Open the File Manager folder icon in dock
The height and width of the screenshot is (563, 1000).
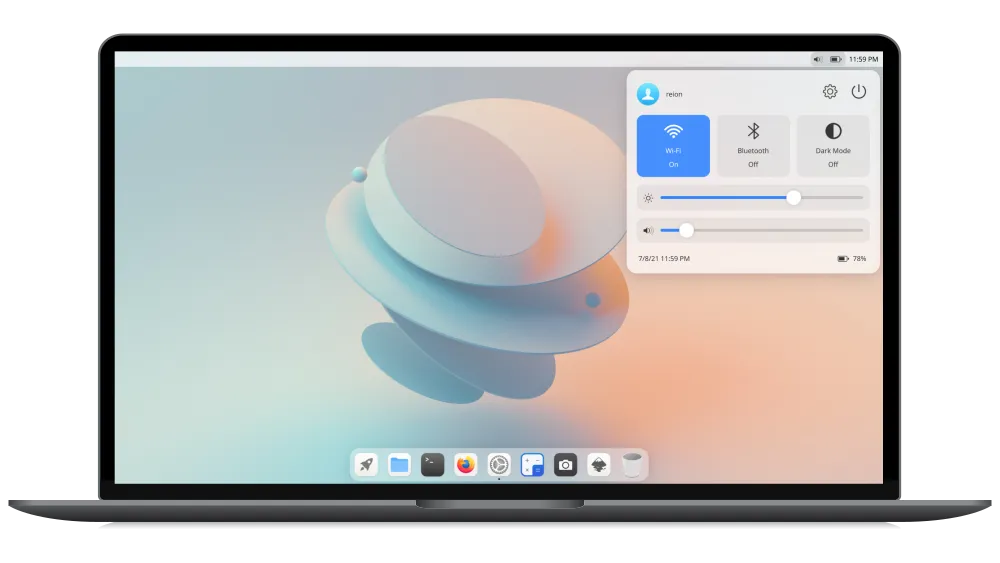pyautogui.click(x=399, y=465)
